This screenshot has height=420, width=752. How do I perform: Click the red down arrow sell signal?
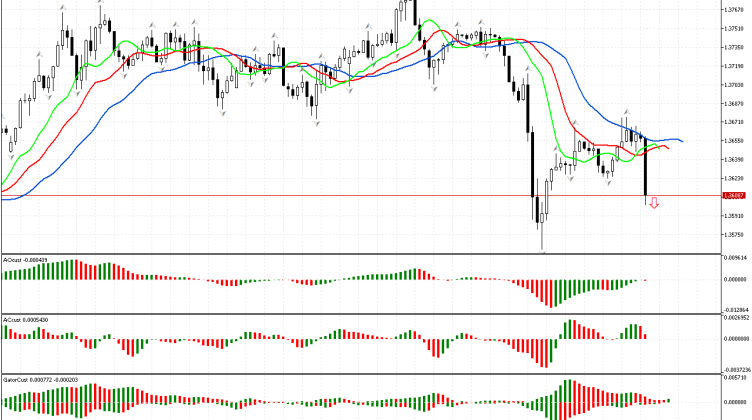tap(654, 203)
